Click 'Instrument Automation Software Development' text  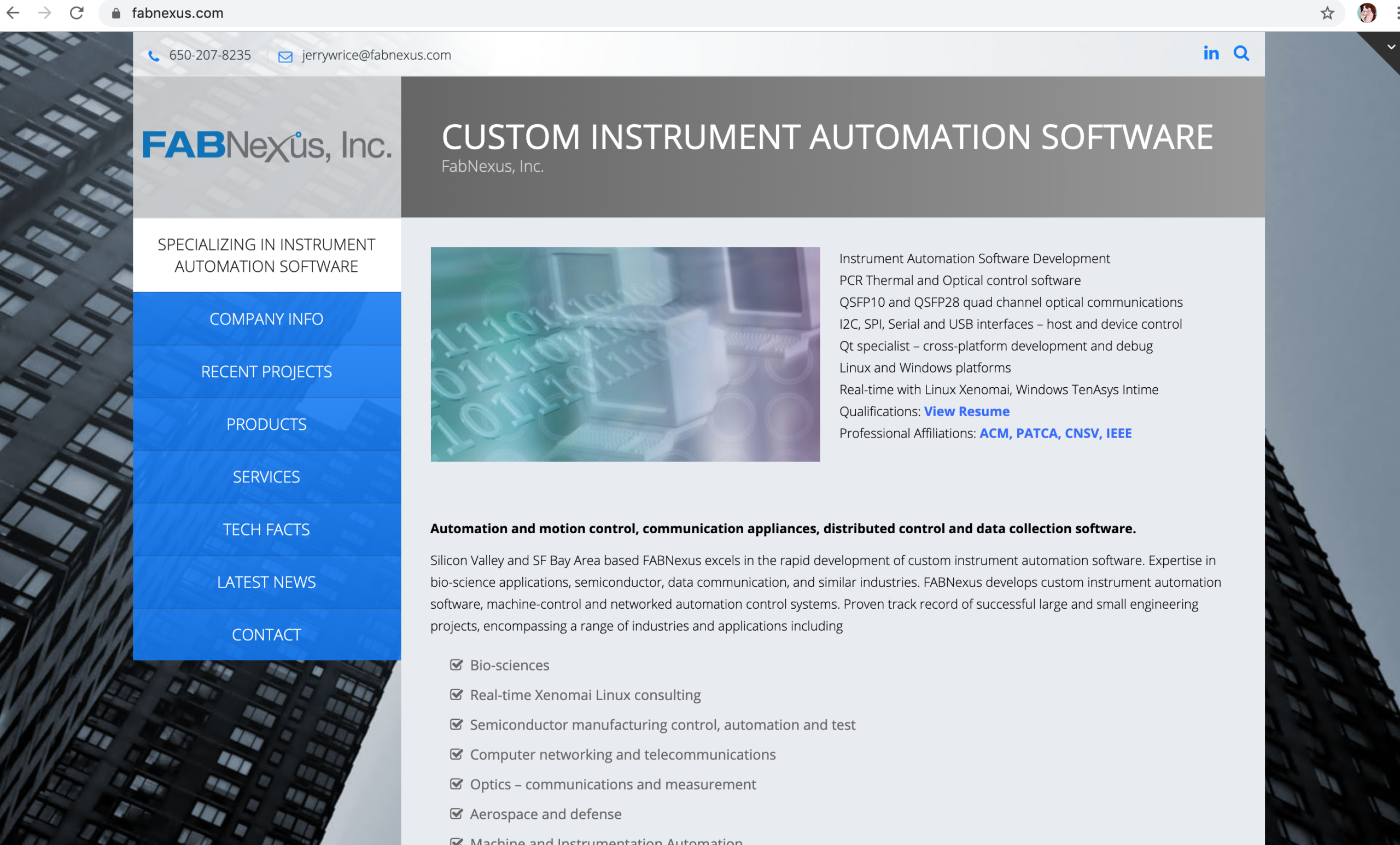975,259
